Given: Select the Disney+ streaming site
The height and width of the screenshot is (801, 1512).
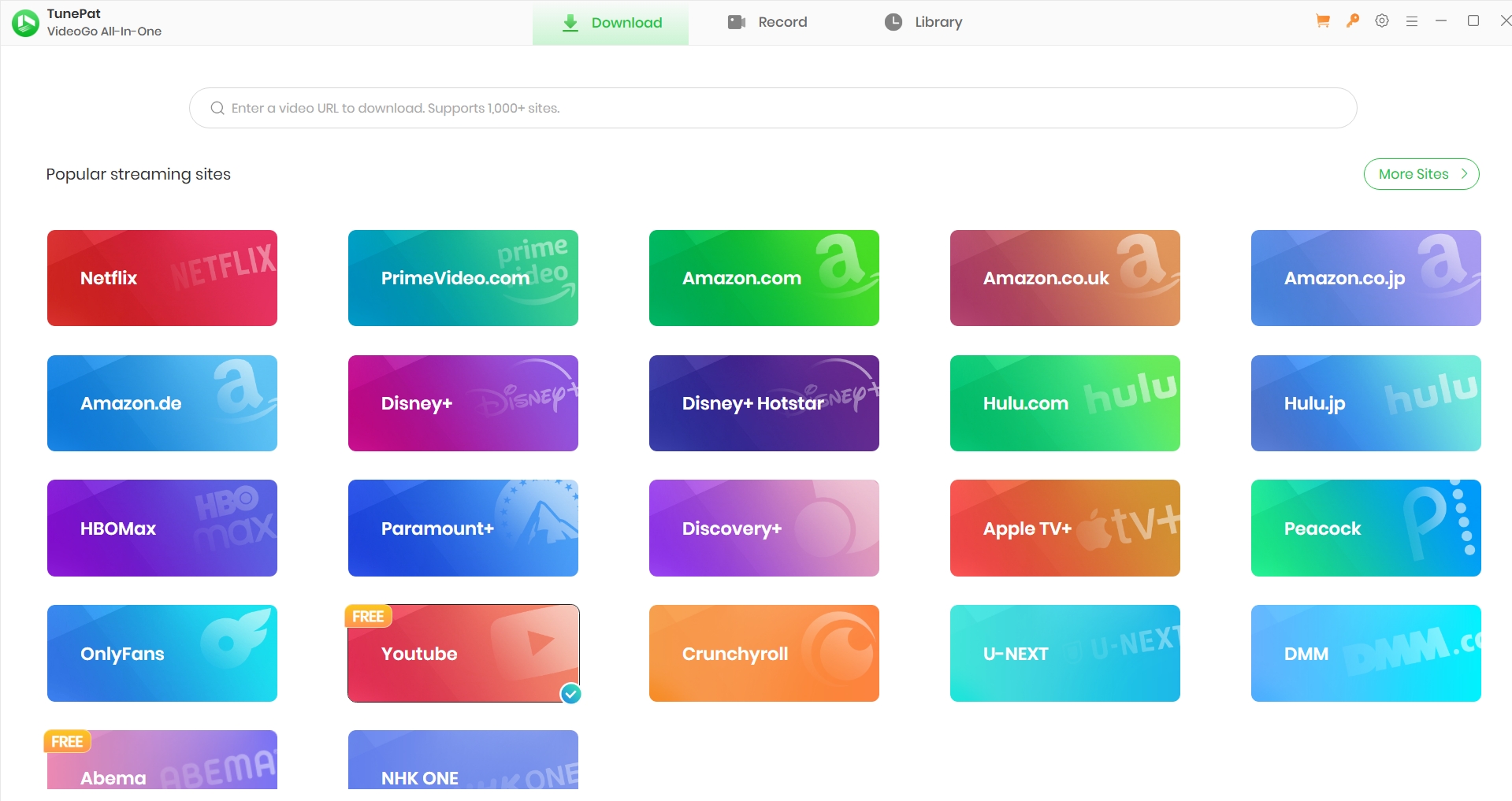Looking at the screenshot, I should (463, 402).
